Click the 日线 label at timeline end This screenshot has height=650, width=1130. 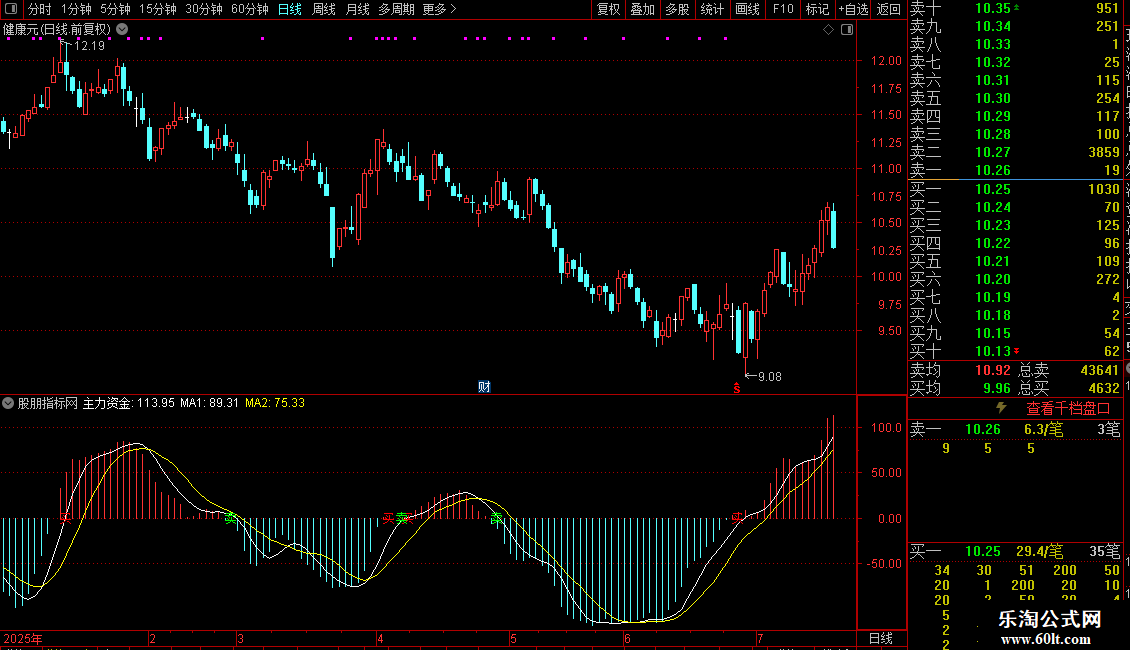pyautogui.click(x=881, y=638)
